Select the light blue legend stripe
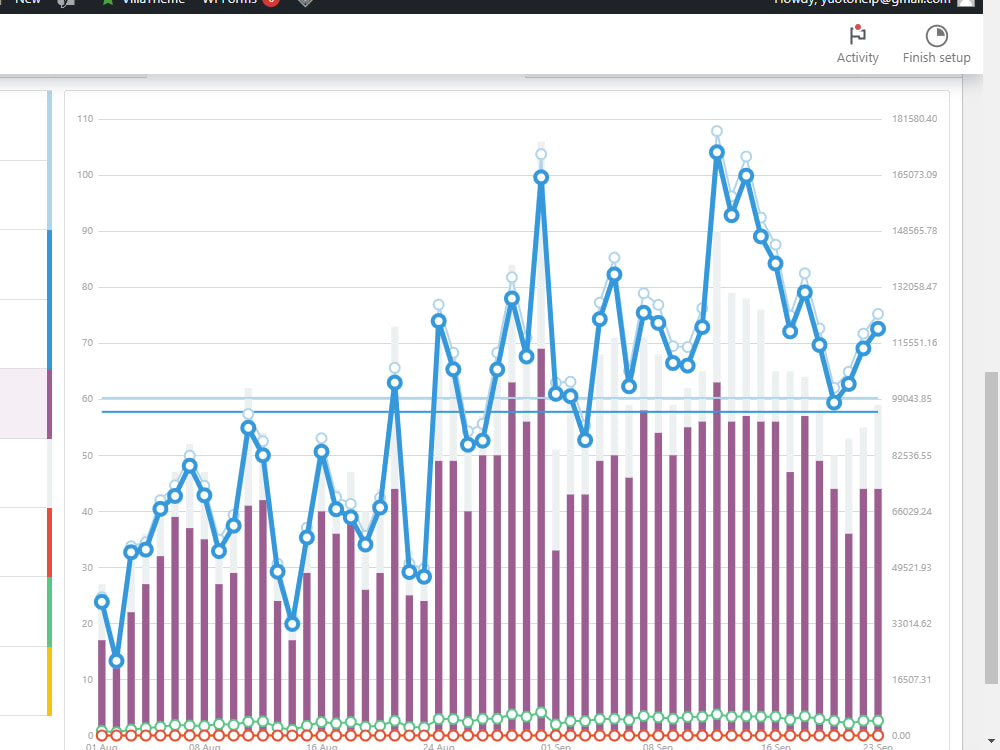The image size is (1000, 750). click(x=50, y=160)
